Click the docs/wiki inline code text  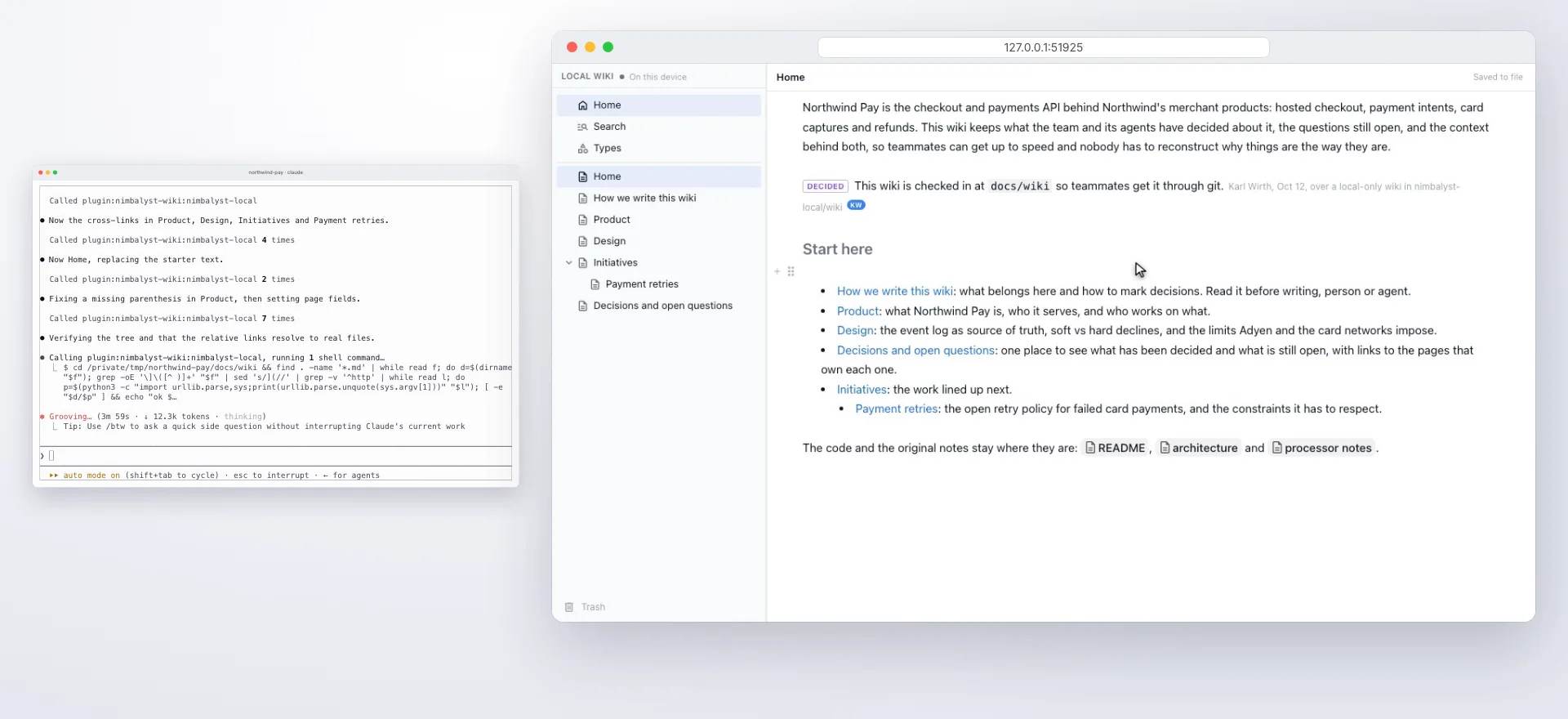pos(1020,186)
